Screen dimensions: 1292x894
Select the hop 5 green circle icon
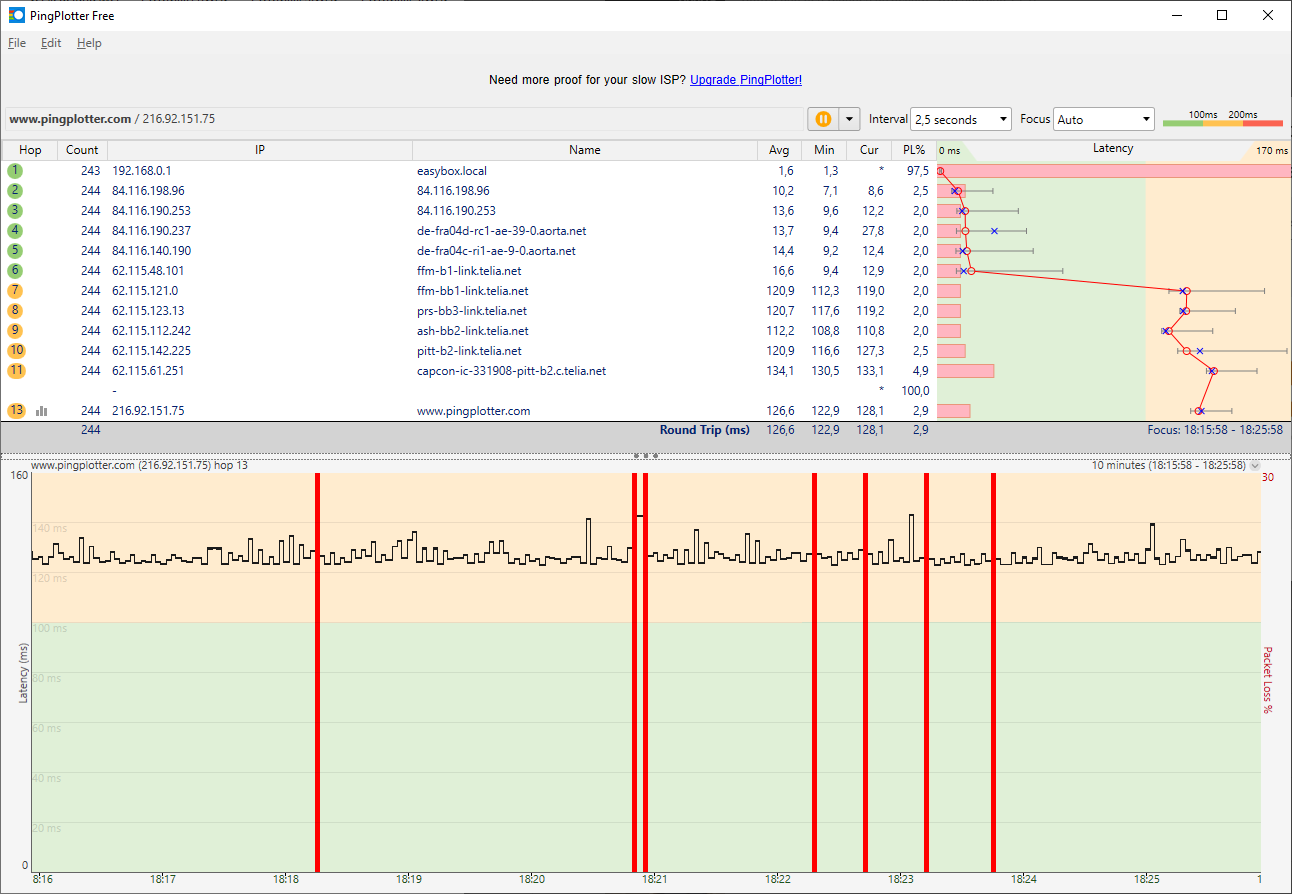15,251
